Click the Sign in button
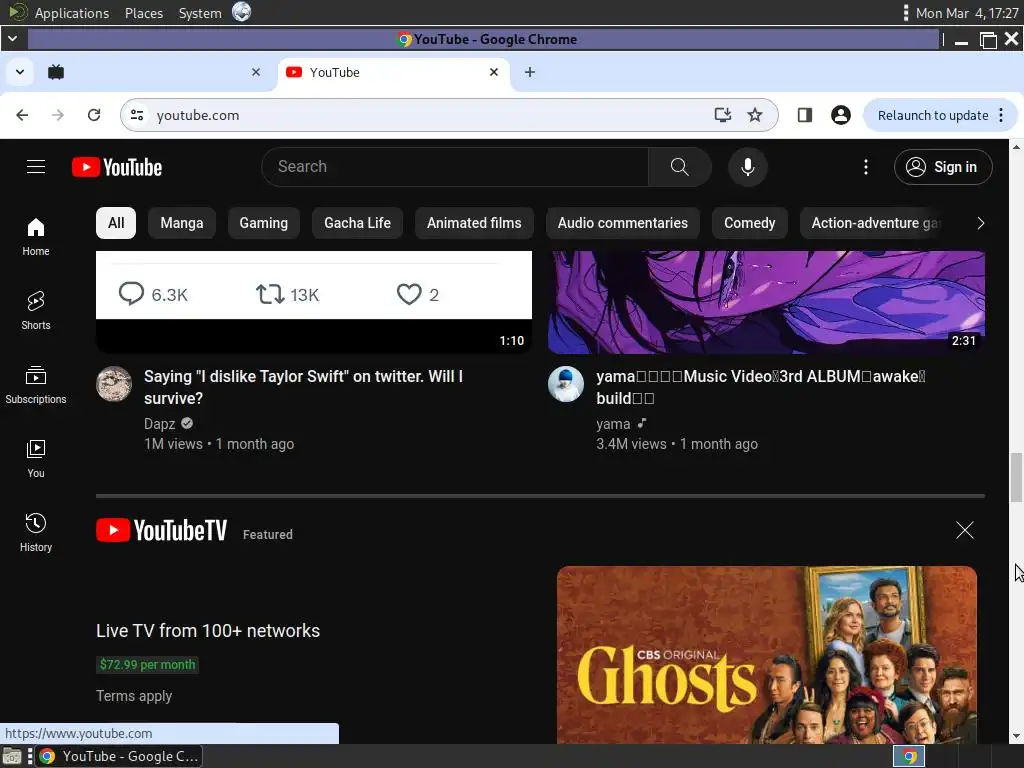 (943, 167)
